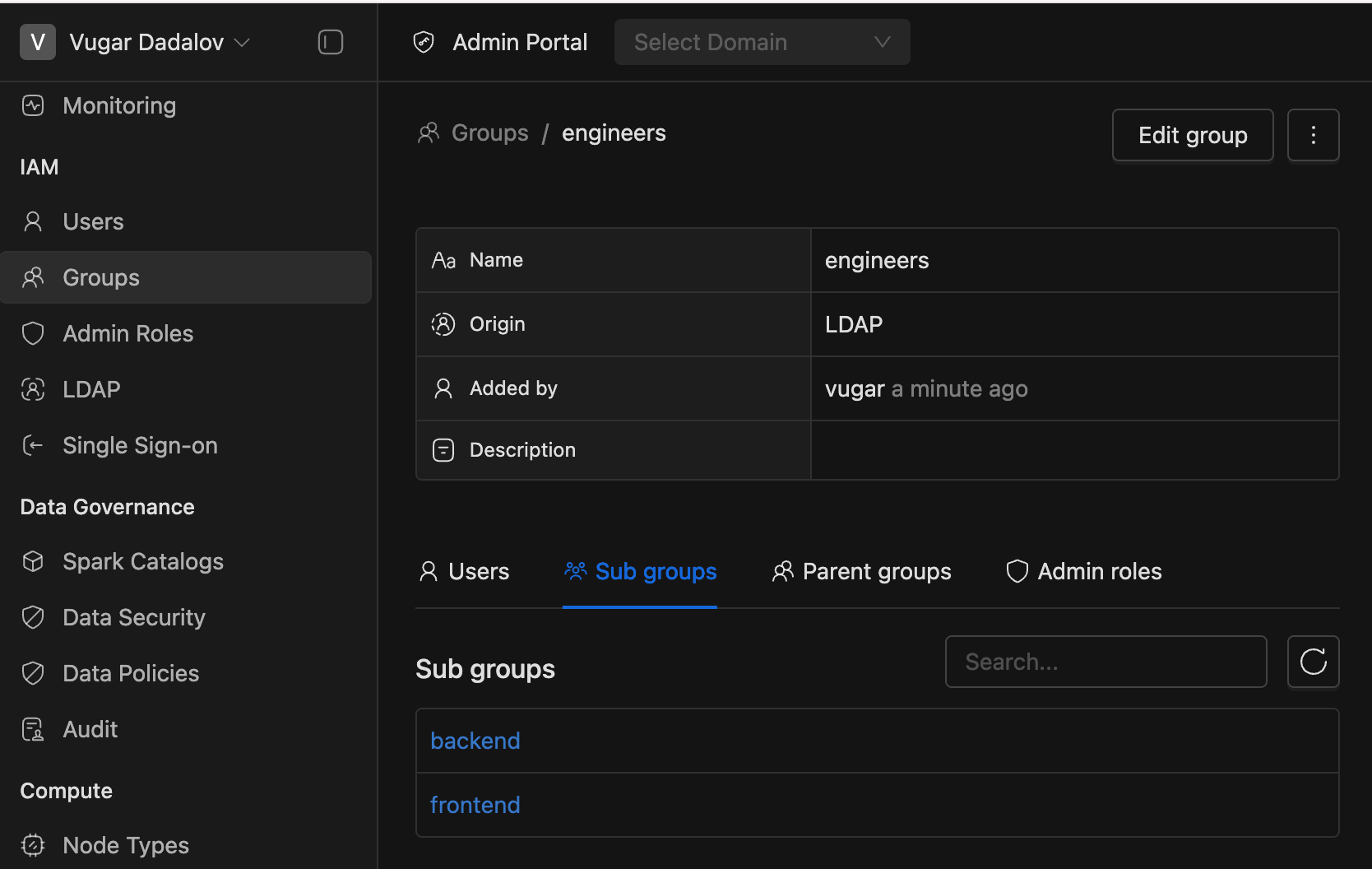1372x869 pixels.
Task: Select the Sub groups tab
Action: pos(640,571)
